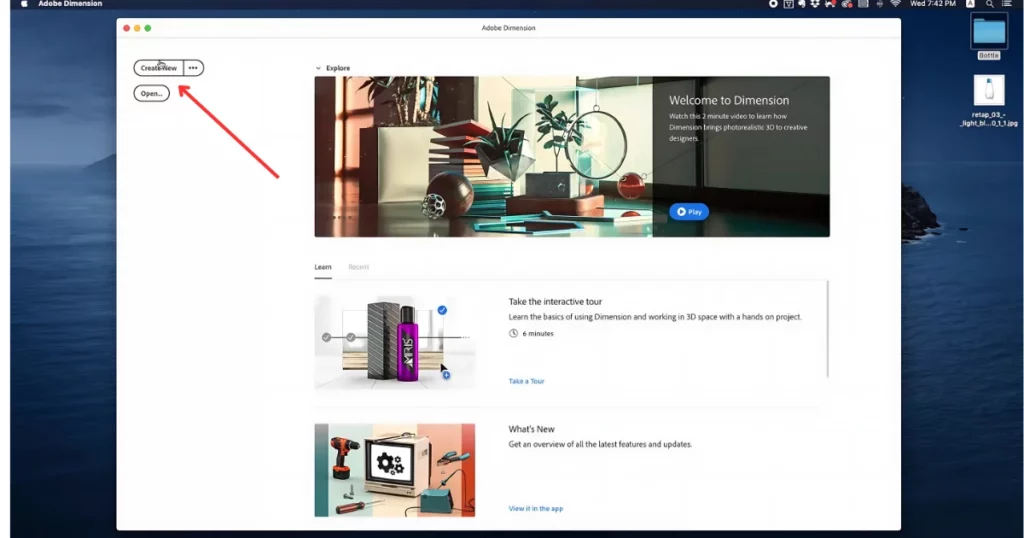The image size is (1024, 538).
Task: Click the Welcome banner image
Action: 572,157
